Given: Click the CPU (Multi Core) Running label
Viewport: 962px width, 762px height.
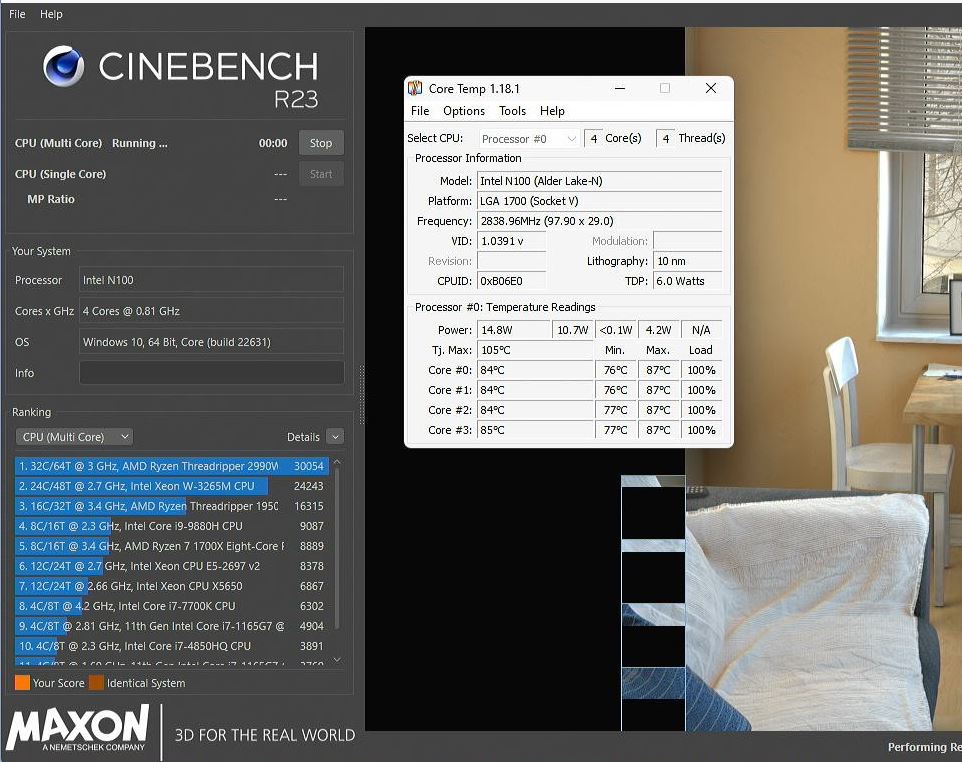Looking at the screenshot, I should 91,143.
